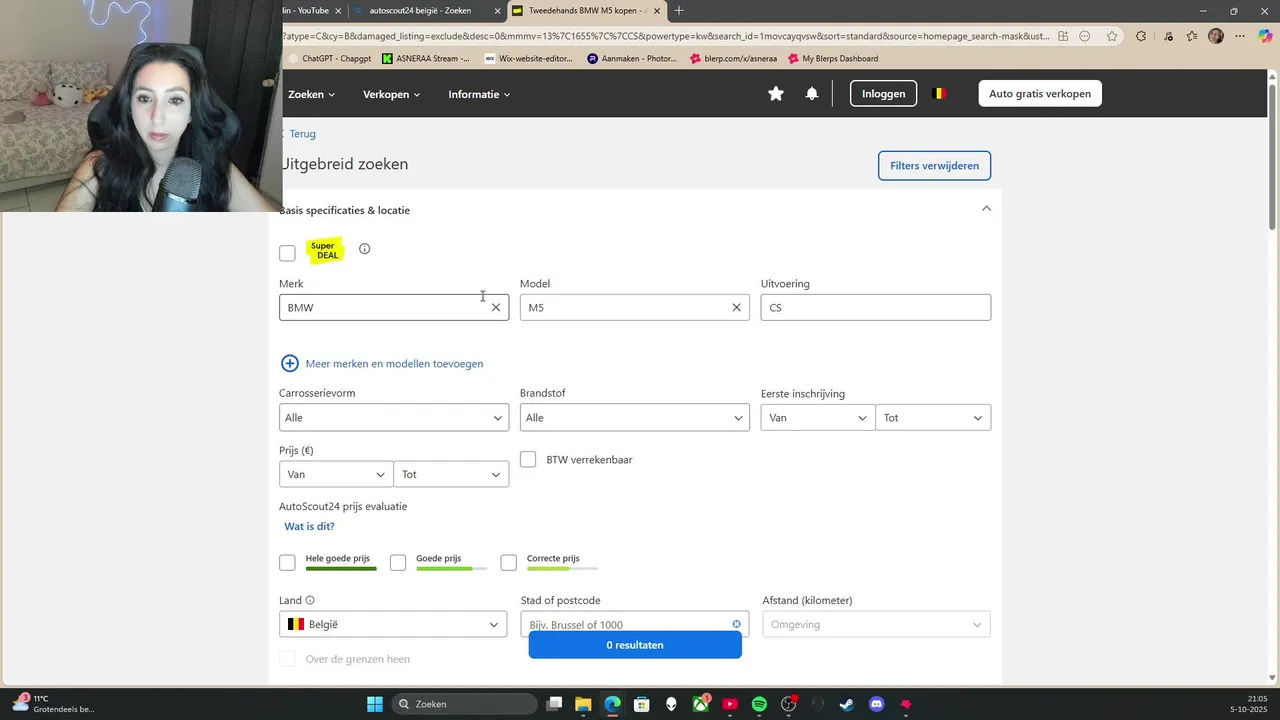Select the Belgium flag language icon
This screenshot has height=720, width=1280.
939,93
